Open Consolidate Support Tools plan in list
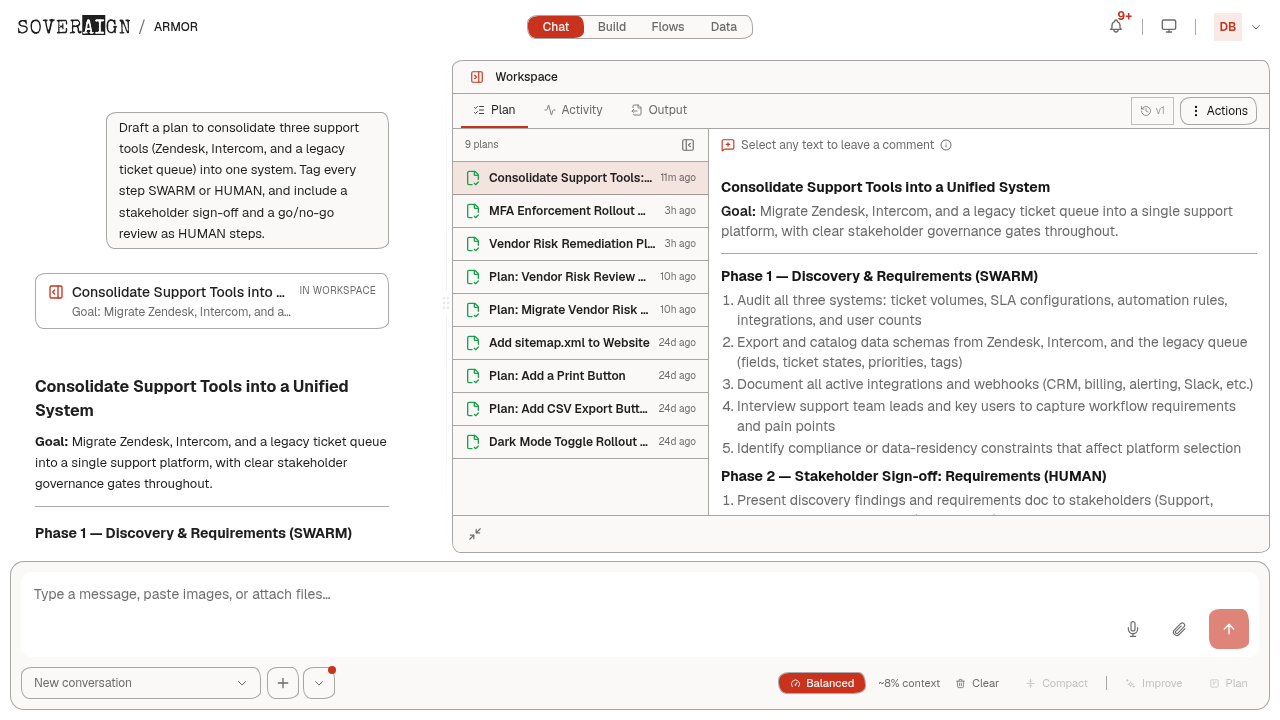Viewport: 1280px width, 720px height. coord(580,178)
